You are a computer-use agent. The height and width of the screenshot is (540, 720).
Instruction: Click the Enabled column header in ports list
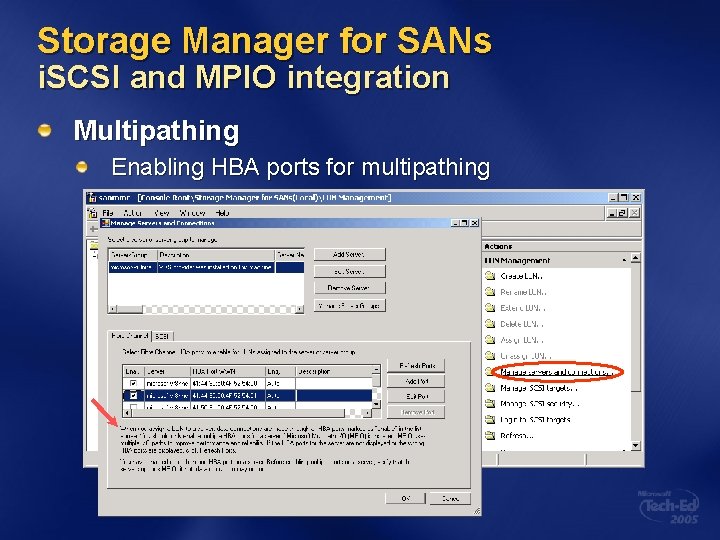pyautogui.click(x=134, y=371)
